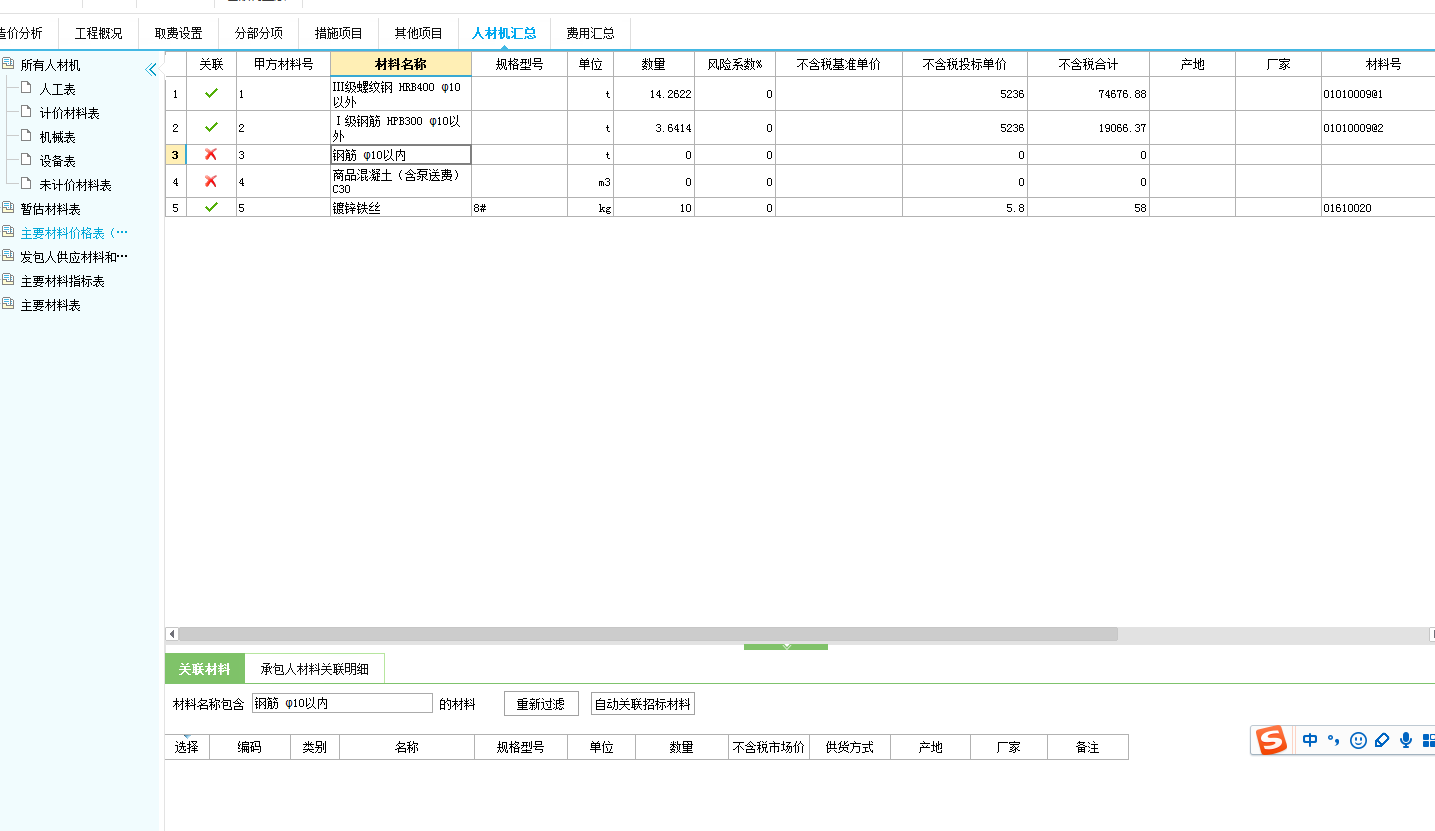Select 主要材料价格表 in sidebar

pos(74,233)
